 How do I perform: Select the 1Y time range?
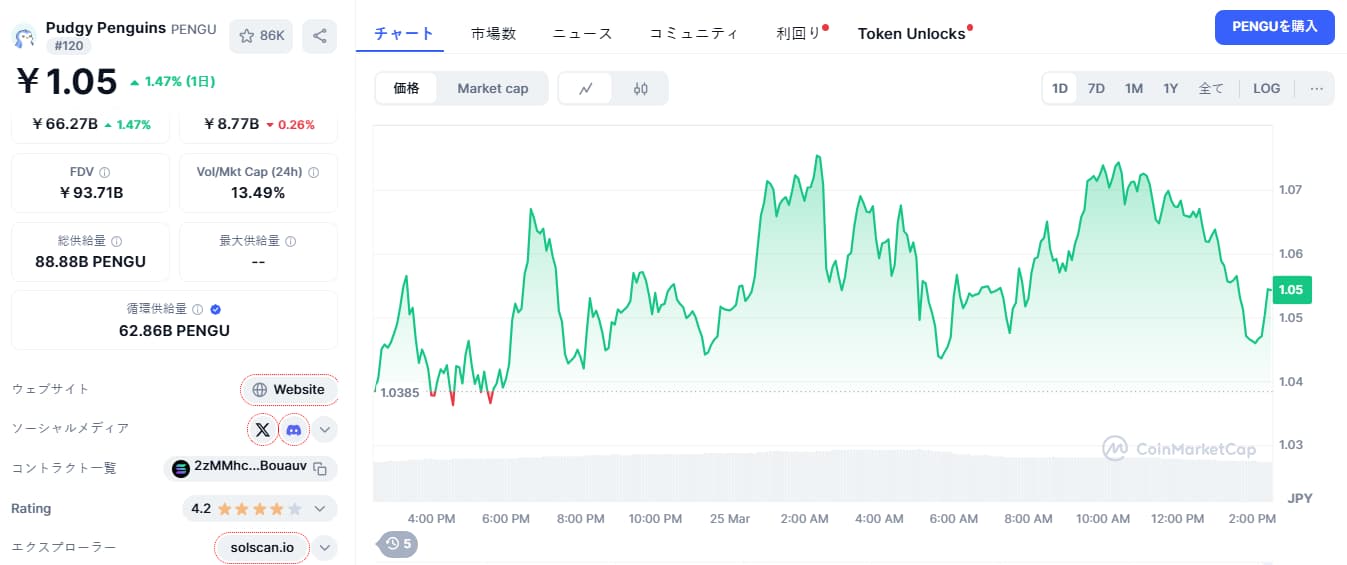coord(1171,88)
